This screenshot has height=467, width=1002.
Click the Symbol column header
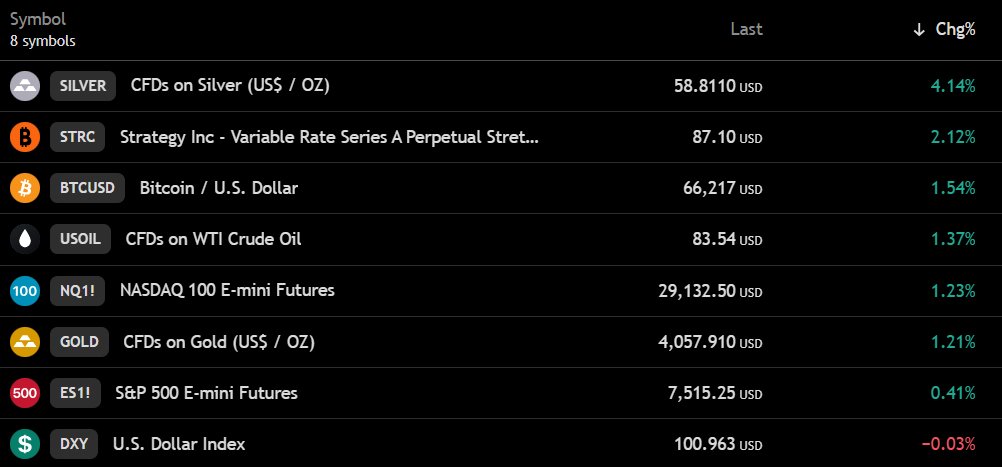(x=38, y=19)
